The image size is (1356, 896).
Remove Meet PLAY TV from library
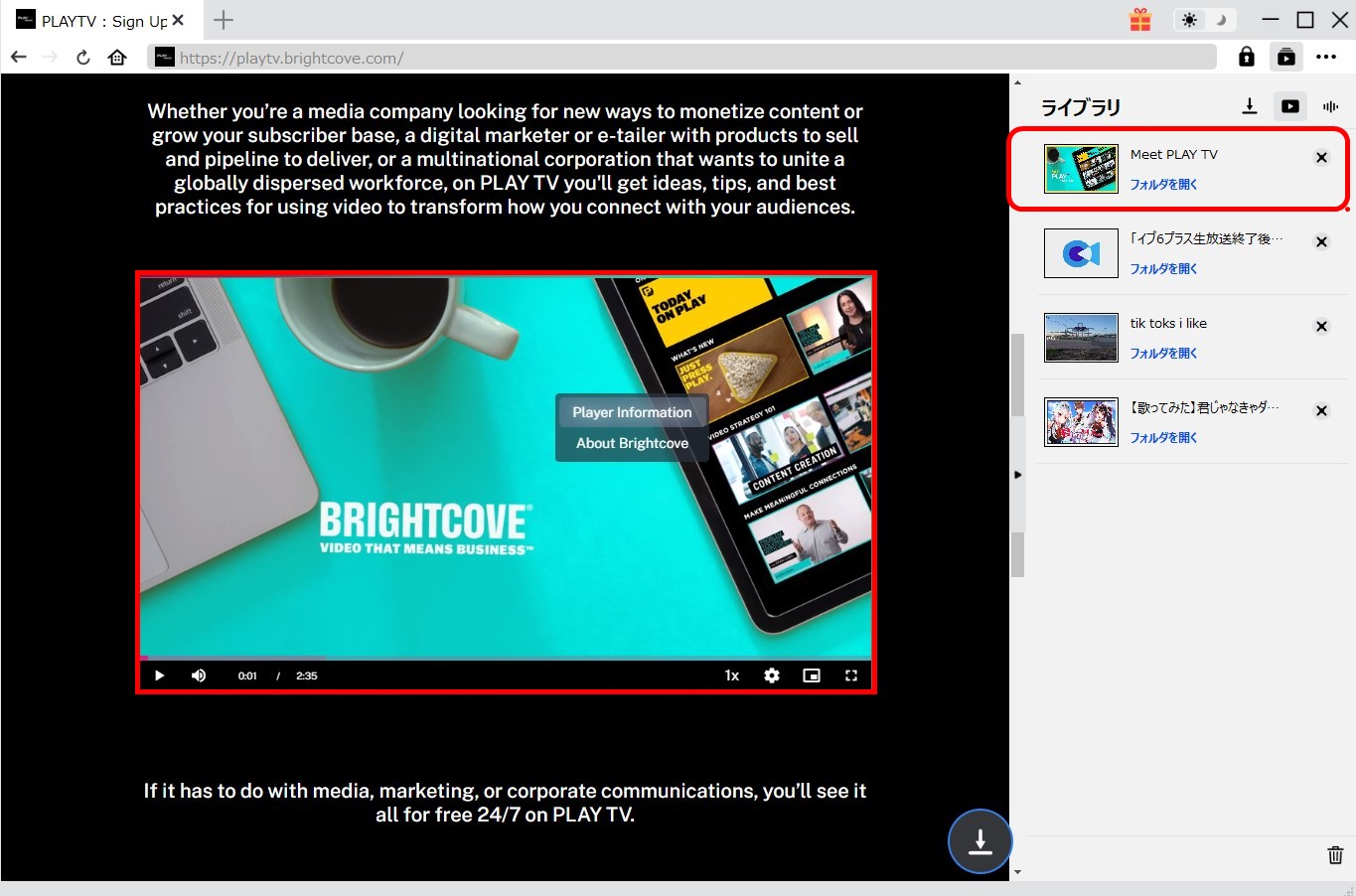point(1321,157)
